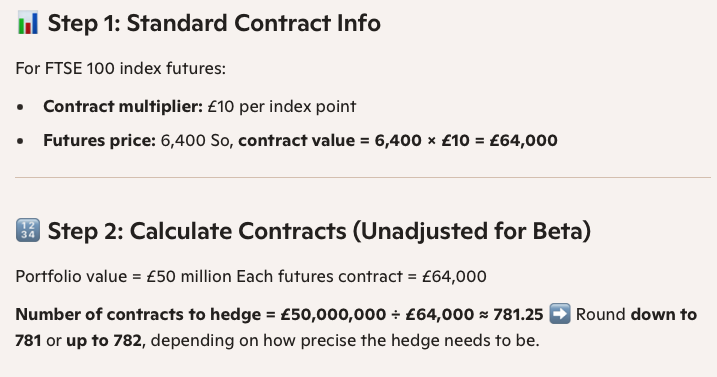Click the right arrow emoji after 781.25
This screenshot has width=717, height=377.
pyautogui.click(x=559, y=314)
